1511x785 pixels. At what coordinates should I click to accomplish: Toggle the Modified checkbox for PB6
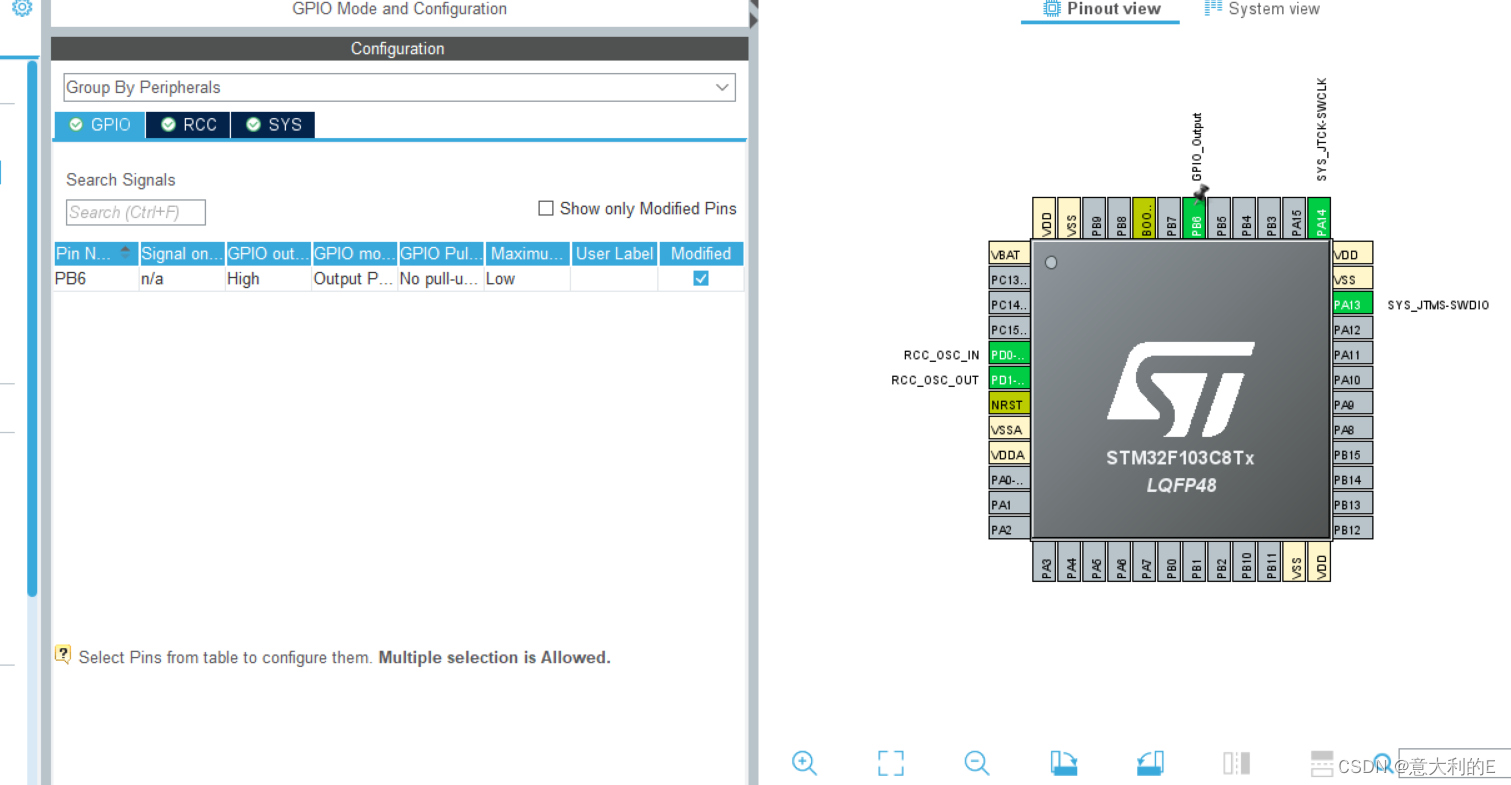click(701, 279)
